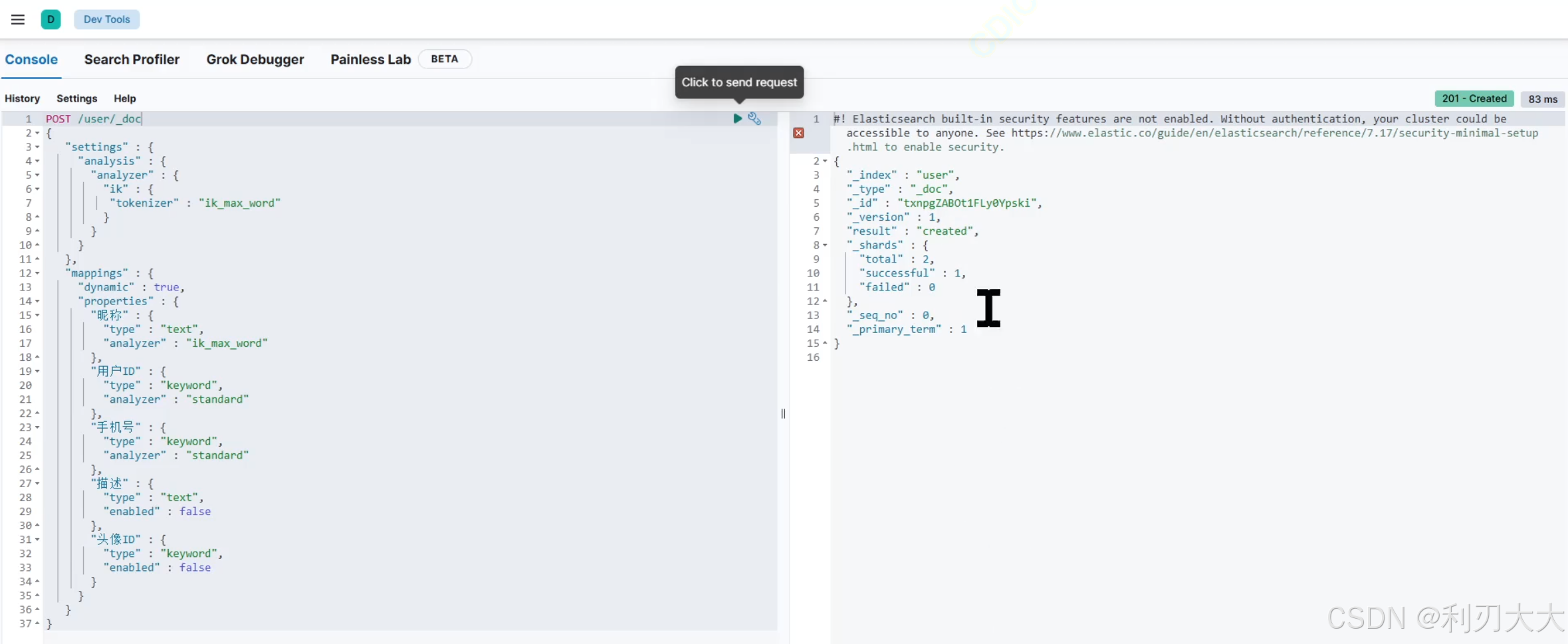Fold the "ik" block at line 6

[x=37, y=189]
